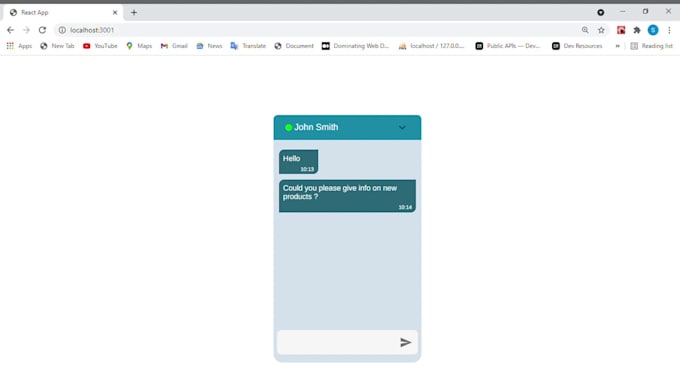Reload the page
This screenshot has height=368, width=680.
click(42, 30)
